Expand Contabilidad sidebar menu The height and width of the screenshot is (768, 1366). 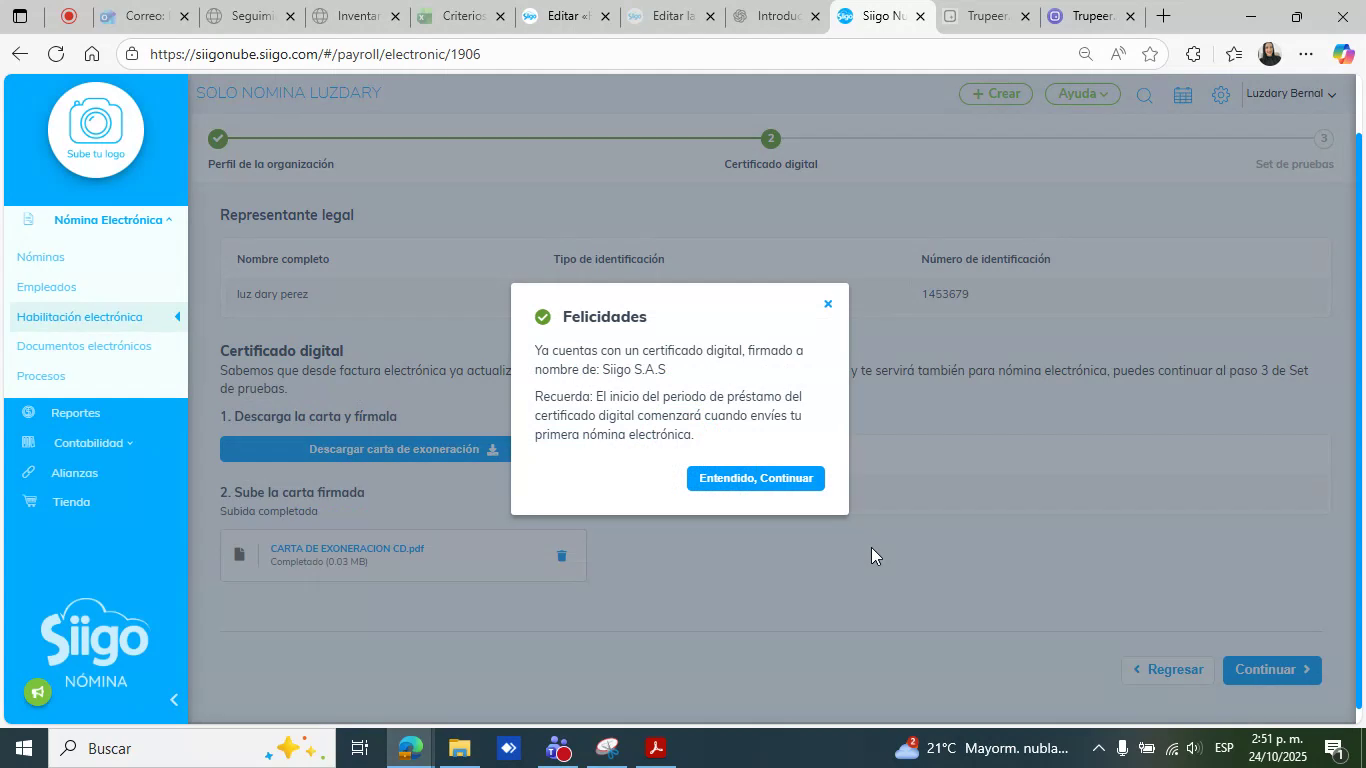(93, 443)
